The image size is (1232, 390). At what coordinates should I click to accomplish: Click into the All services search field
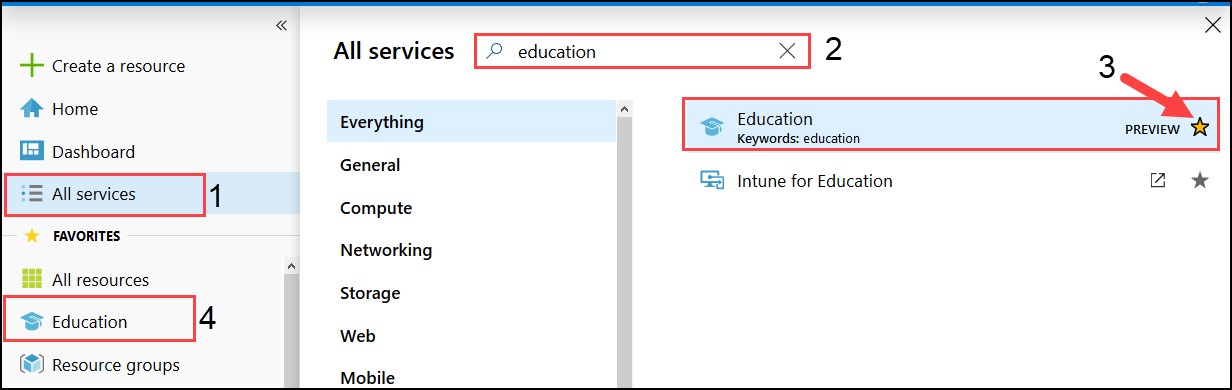click(x=642, y=52)
